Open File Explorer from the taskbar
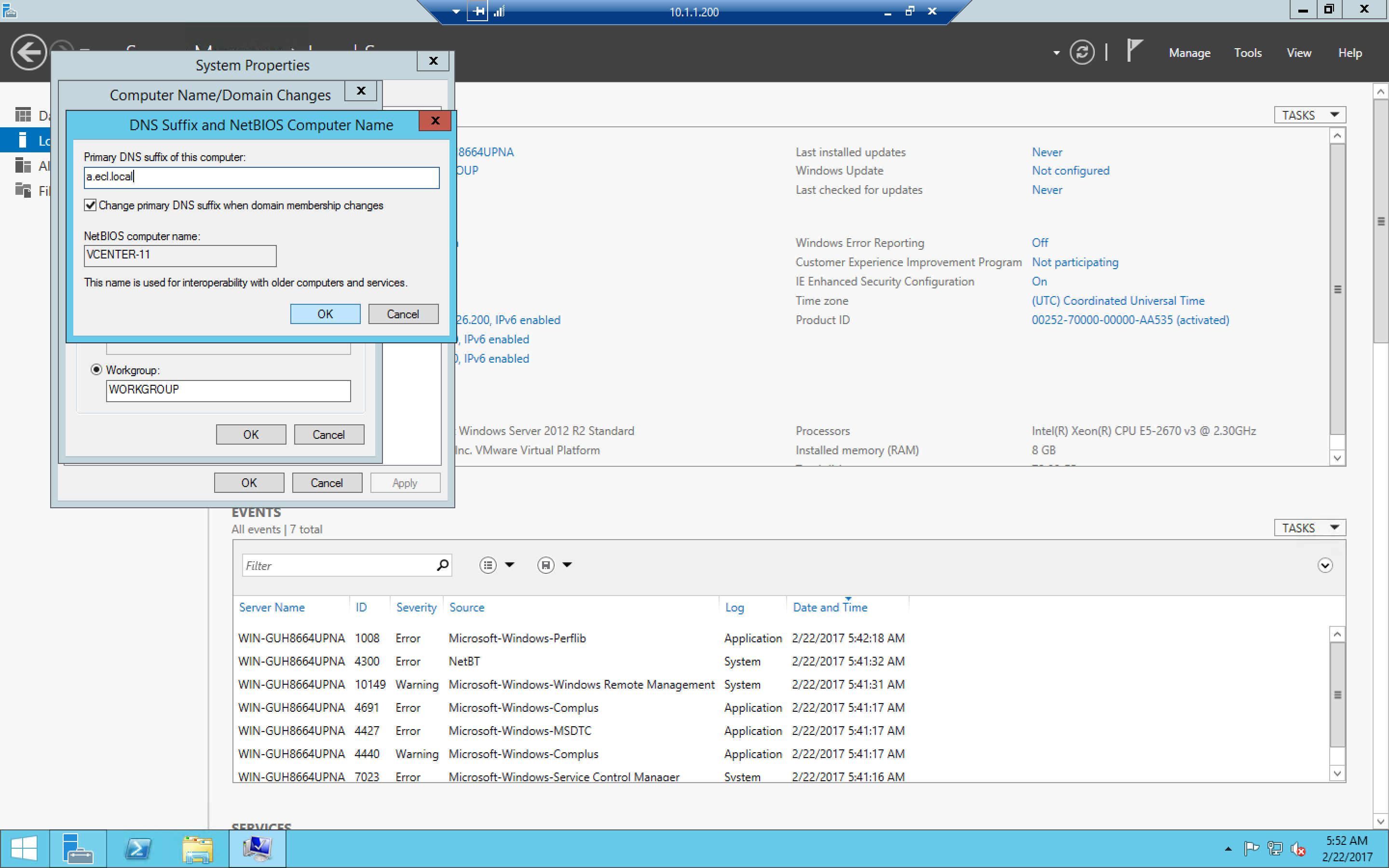1389x868 pixels. pos(197,849)
